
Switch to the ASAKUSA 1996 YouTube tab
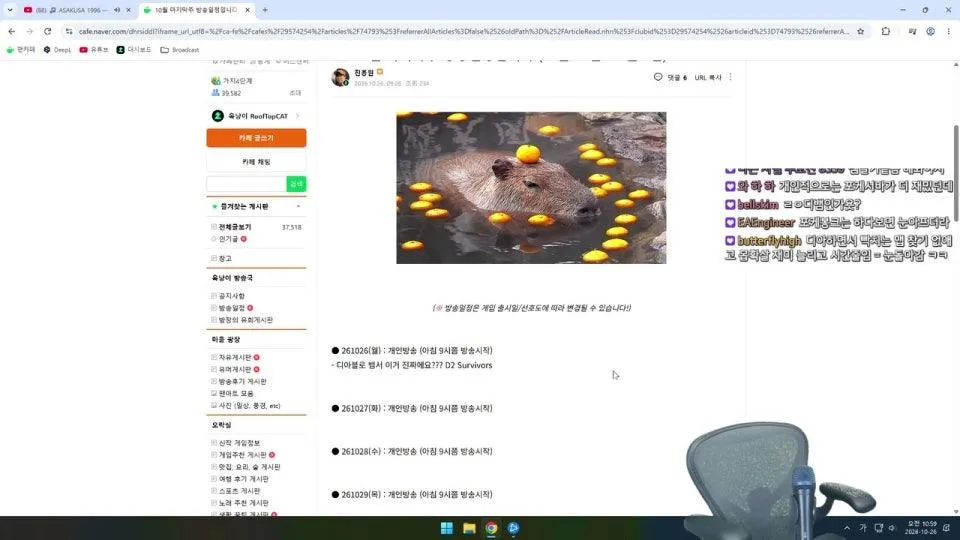tap(70, 10)
